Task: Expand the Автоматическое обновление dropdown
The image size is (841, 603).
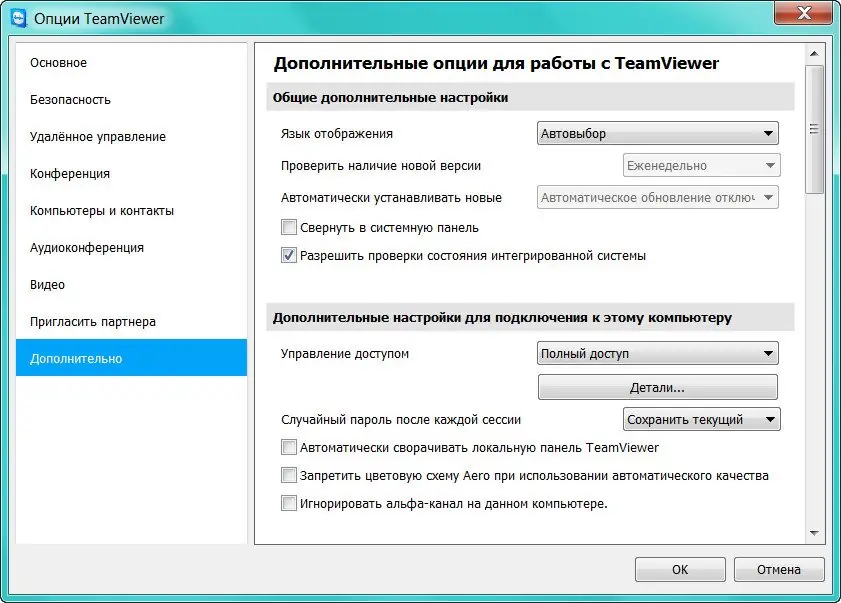Action: (658, 198)
